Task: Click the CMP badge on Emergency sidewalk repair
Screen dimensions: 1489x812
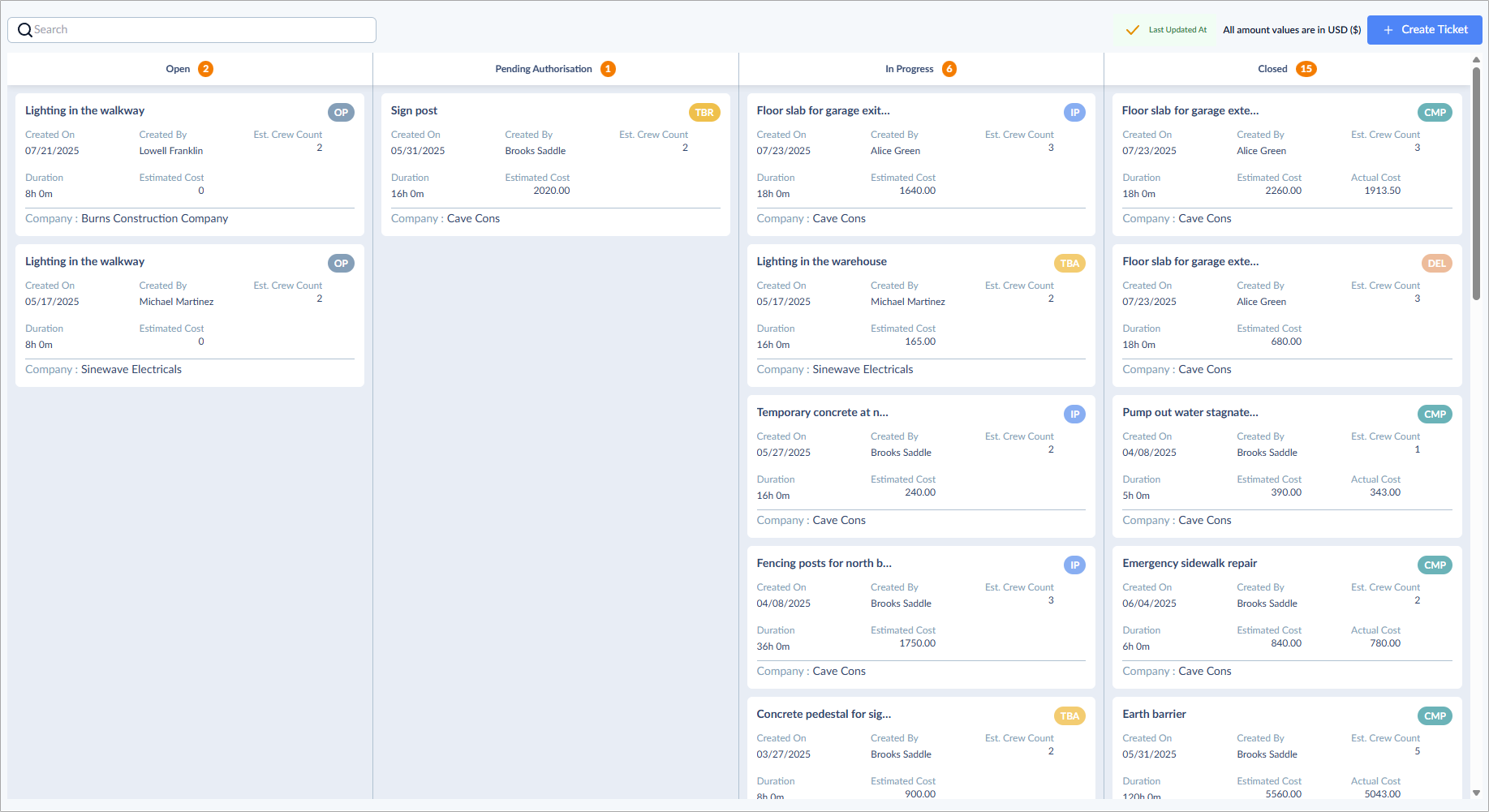Action: (1435, 565)
